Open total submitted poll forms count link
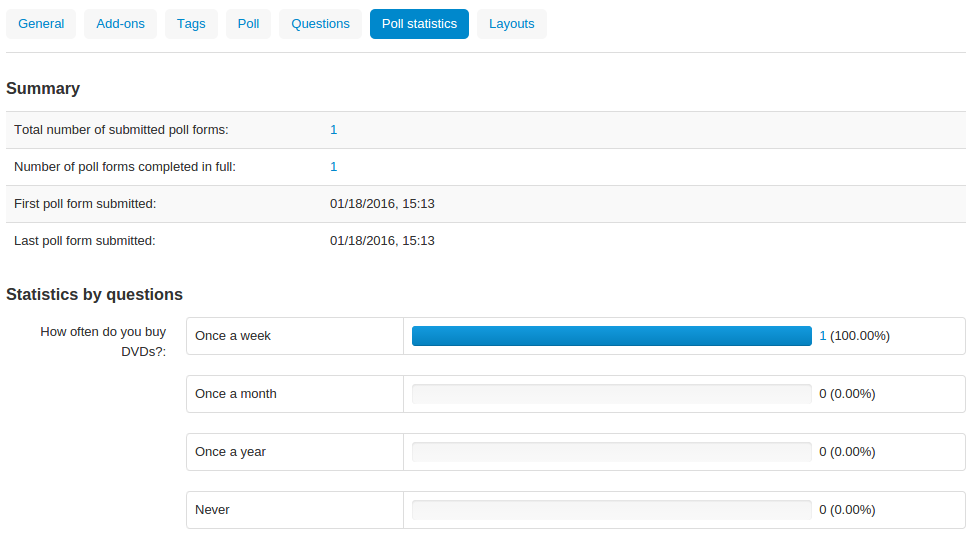Viewport: 972px width, 538px height. point(334,130)
